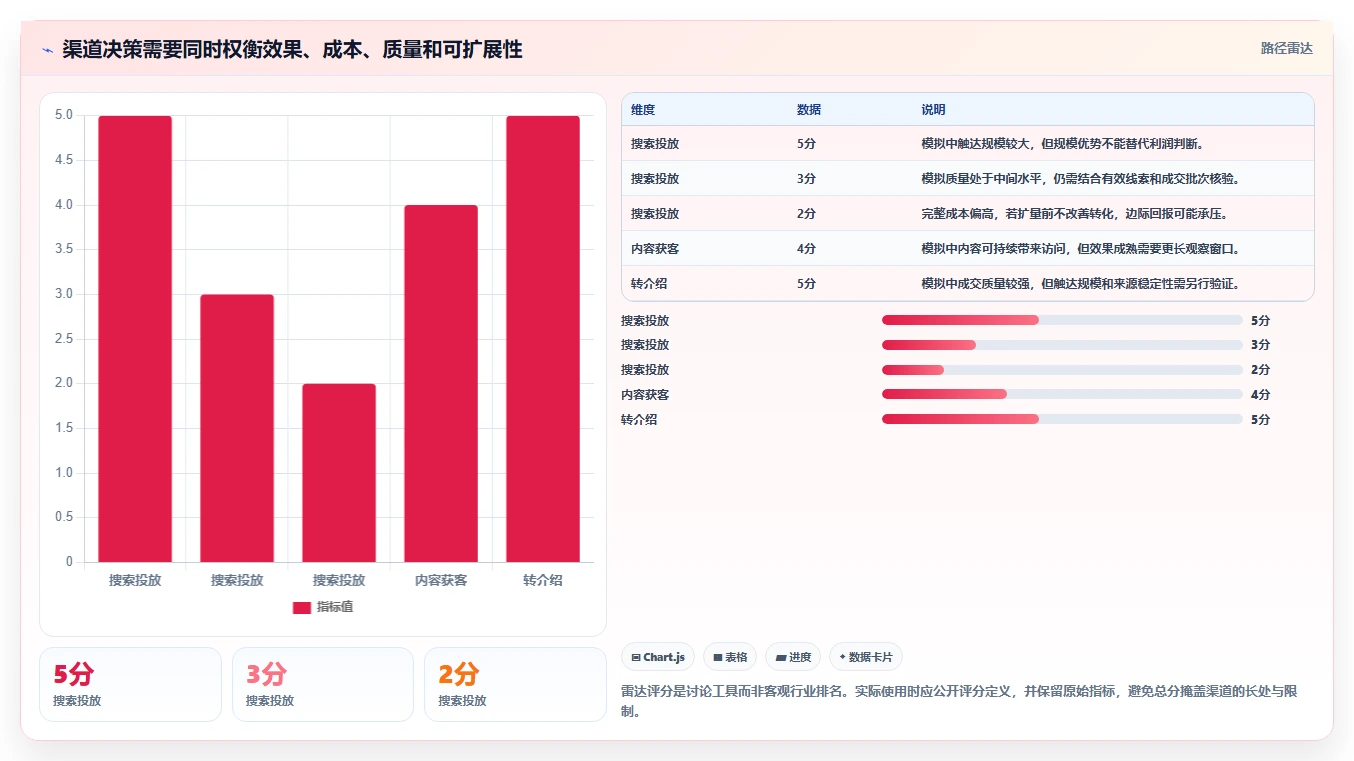This screenshot has height=761, width=1354.
Task: Click the 数据 table column header
Action: coord(809,110)
